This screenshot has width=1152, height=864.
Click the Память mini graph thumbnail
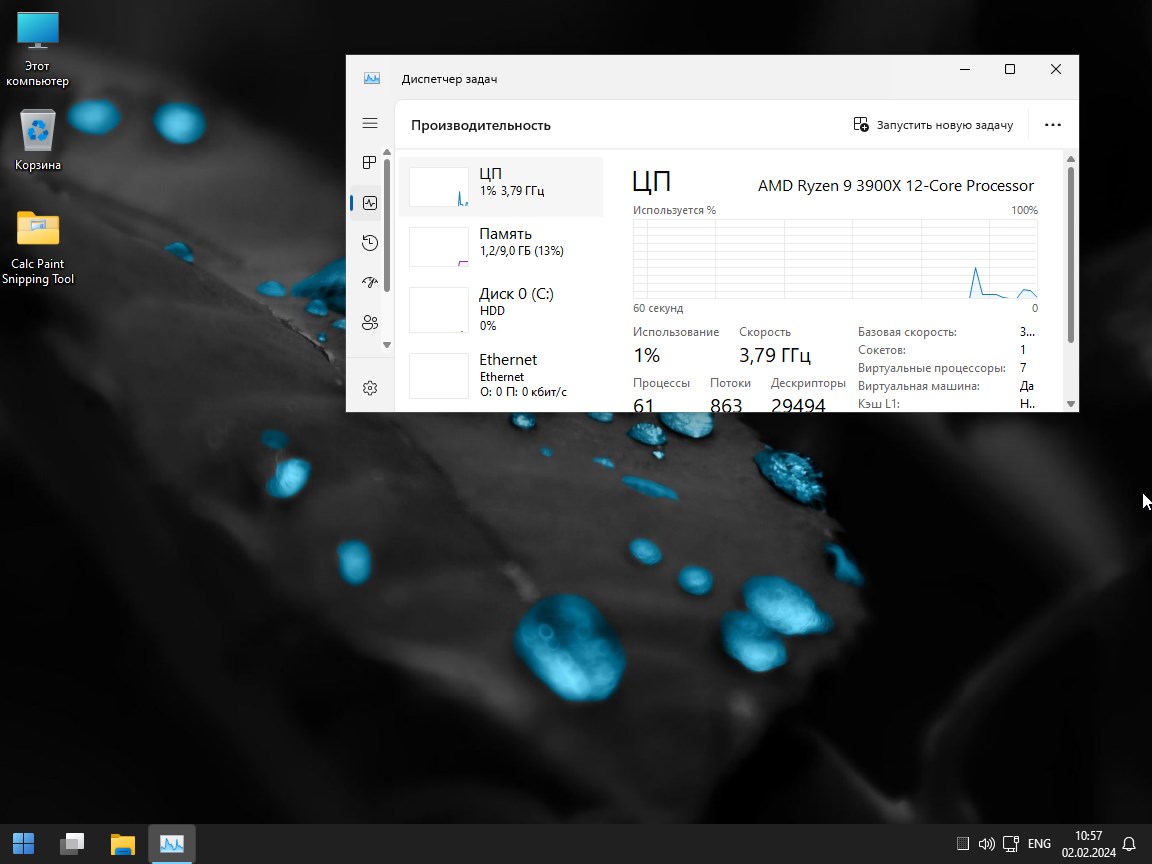[x=439, y=247]
